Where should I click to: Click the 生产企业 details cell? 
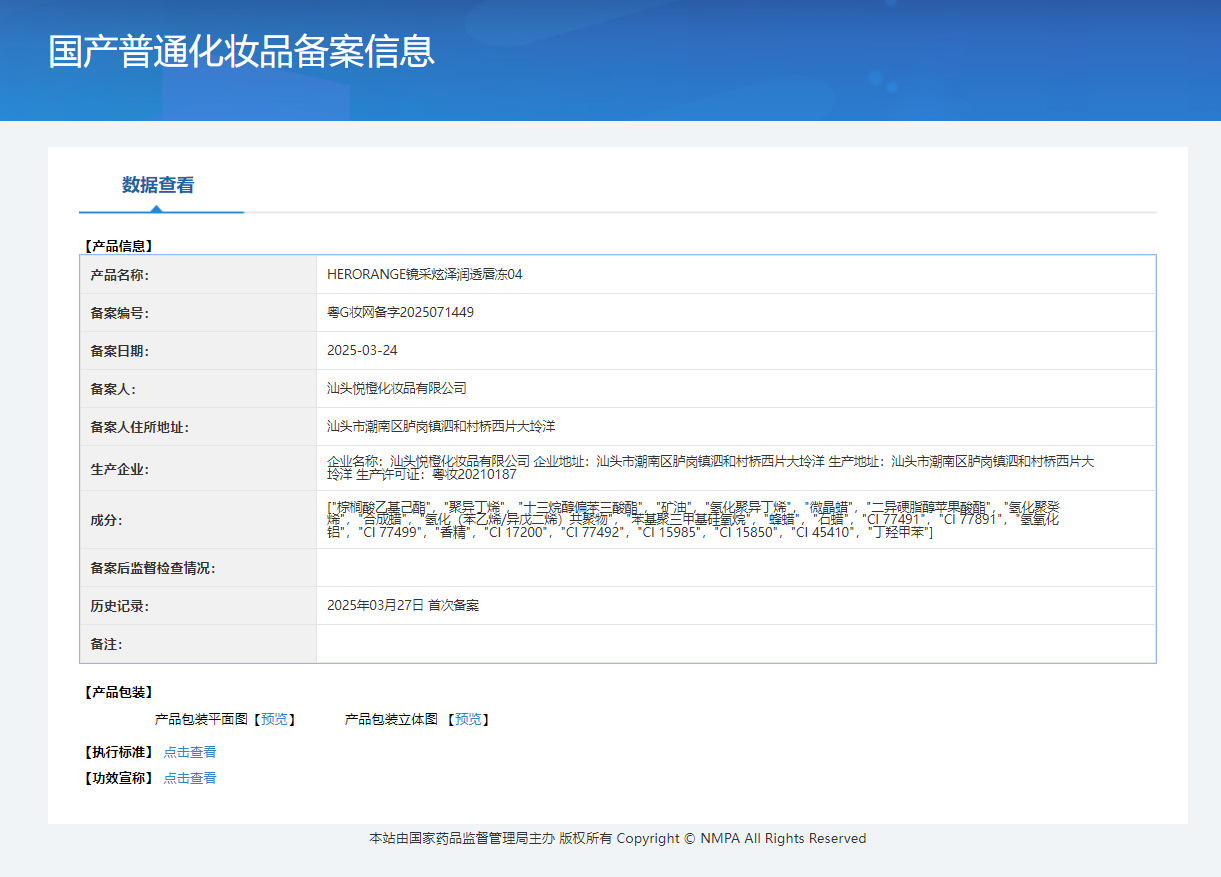pyautogui.click(x=710, y=467)
